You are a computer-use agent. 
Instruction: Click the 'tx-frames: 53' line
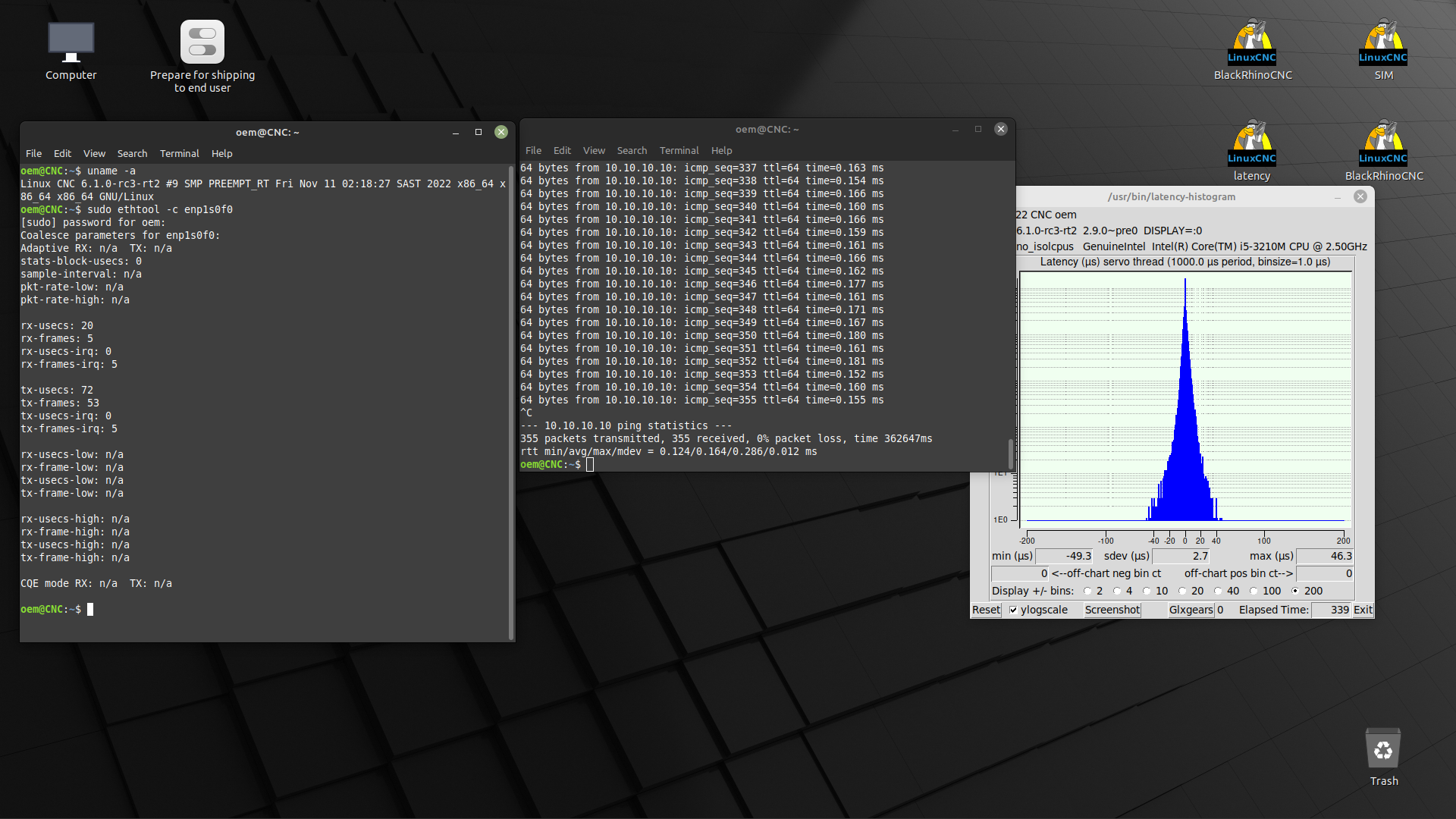point(60,403)
